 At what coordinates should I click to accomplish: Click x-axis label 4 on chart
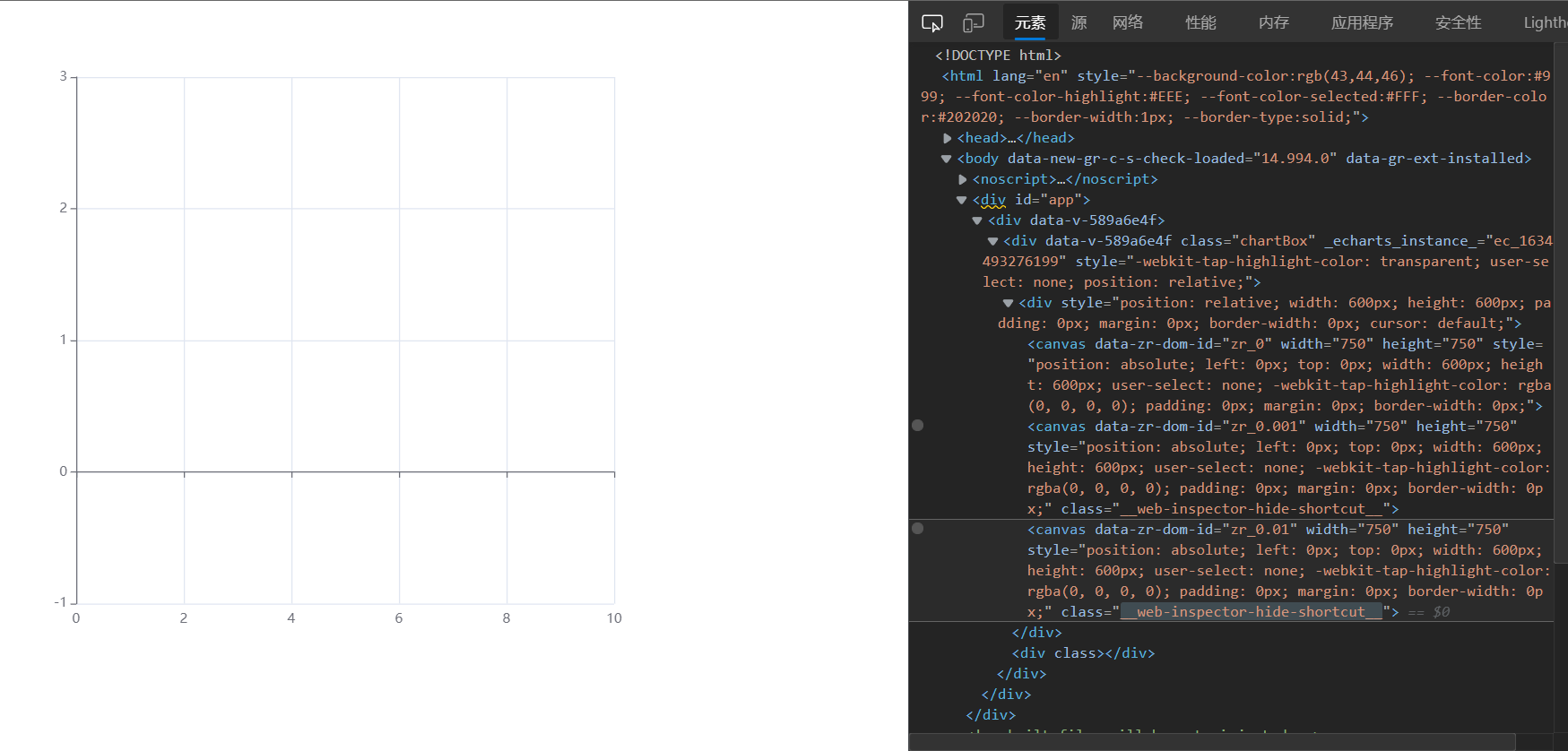pos(291,618)
